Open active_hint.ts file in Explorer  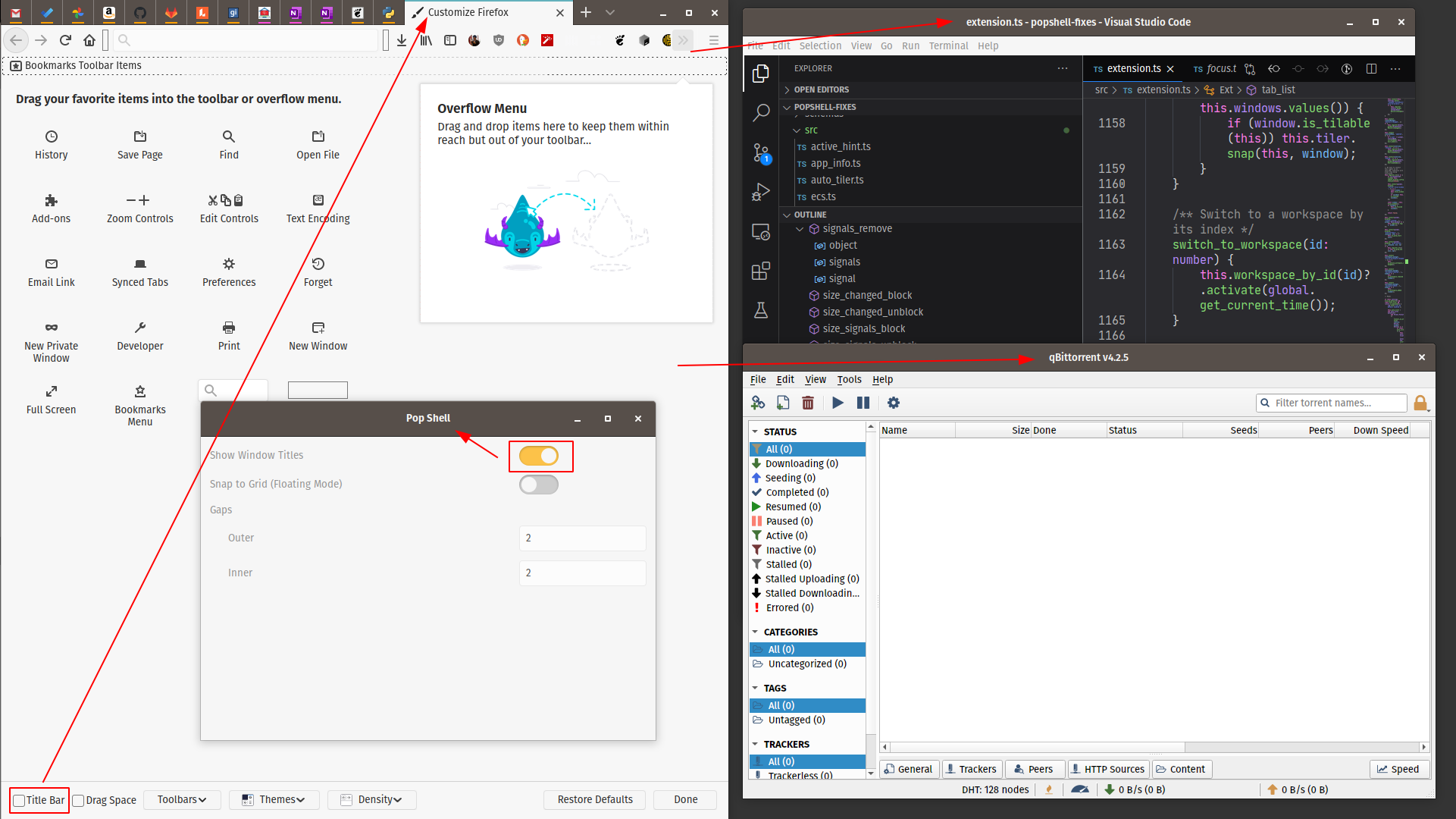tap(840, 147)
